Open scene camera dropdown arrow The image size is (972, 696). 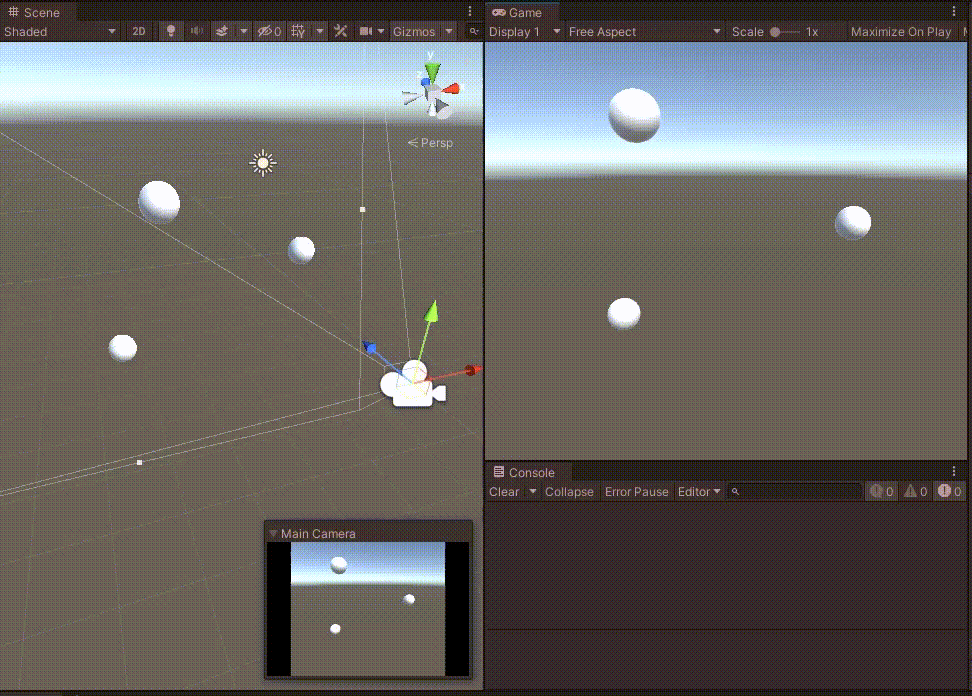(x=381, y=32)
